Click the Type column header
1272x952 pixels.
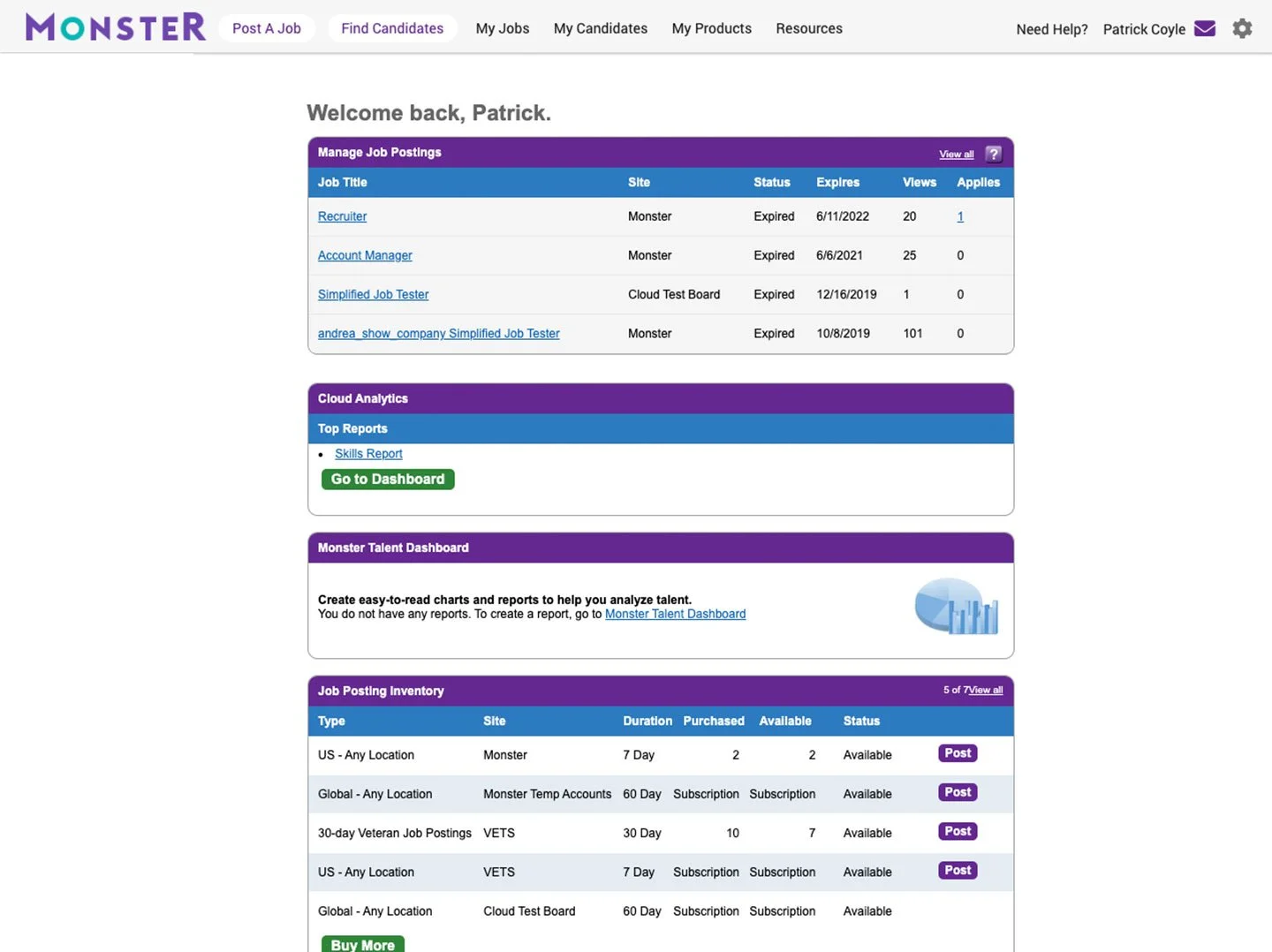point(331,721)
